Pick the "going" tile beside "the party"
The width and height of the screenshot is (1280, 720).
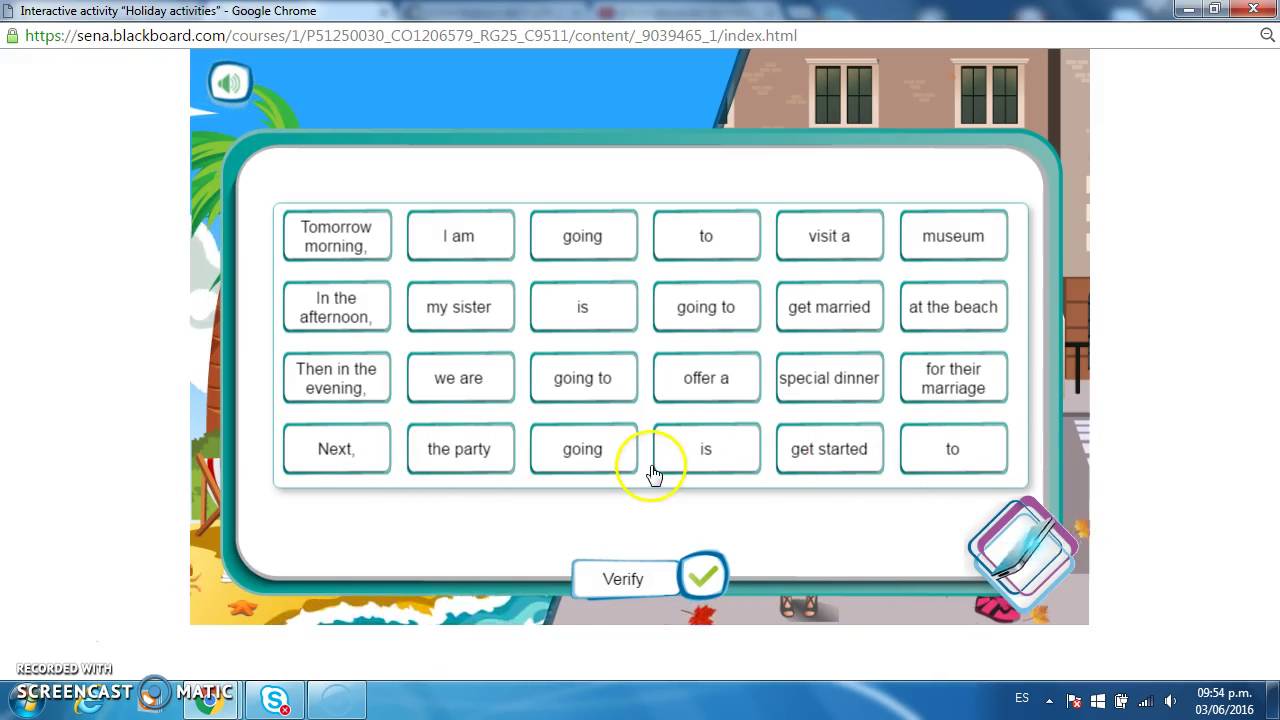[x=583, y=449]
